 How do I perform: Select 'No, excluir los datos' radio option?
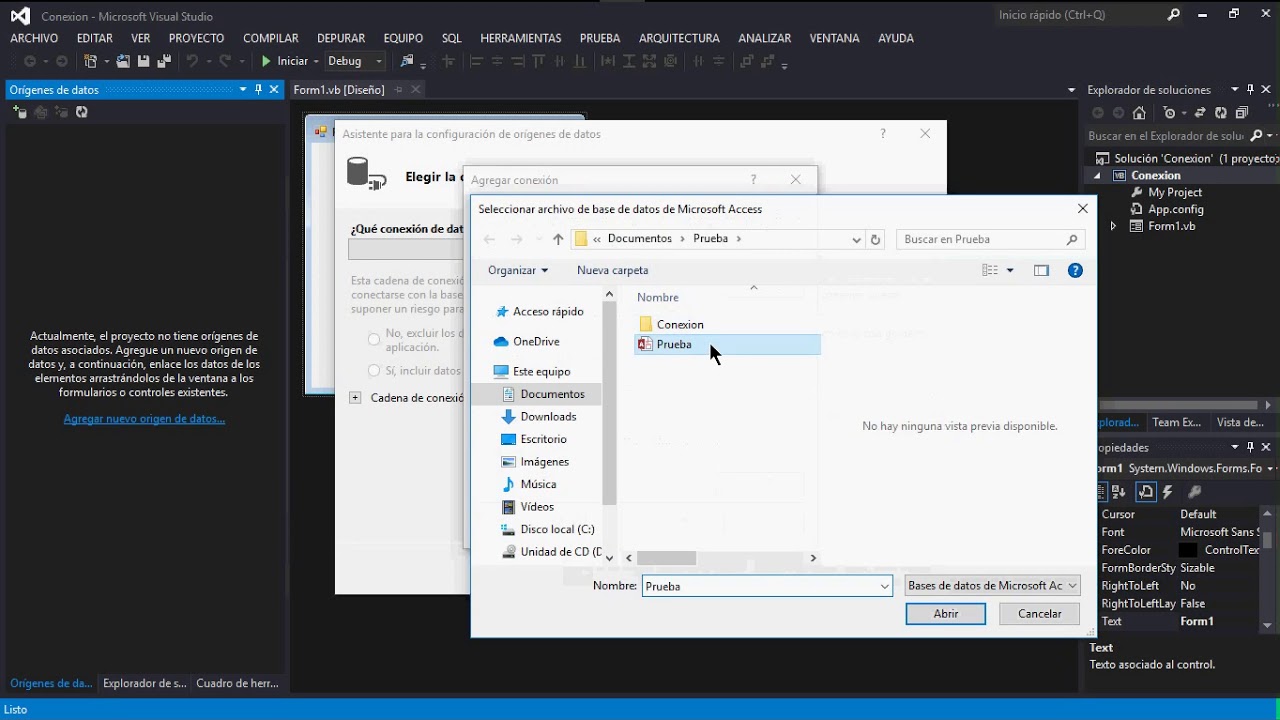coord(374,340)
